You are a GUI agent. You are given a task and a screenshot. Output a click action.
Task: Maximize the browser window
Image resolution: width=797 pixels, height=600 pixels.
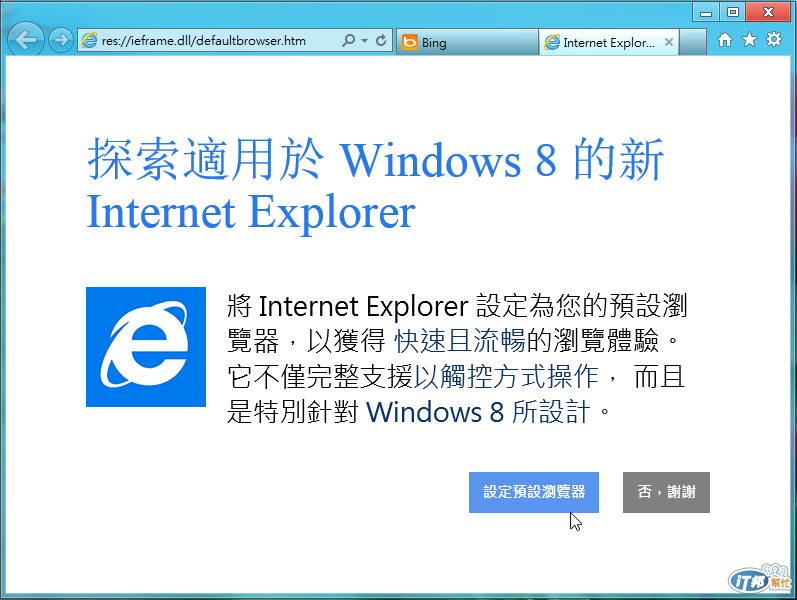pyautogui.click(x=732, y=12)
